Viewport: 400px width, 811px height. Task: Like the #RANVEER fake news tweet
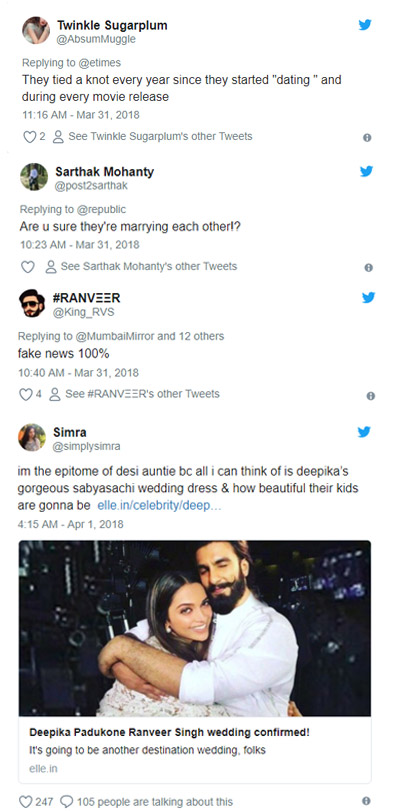(x=26, y=394)
